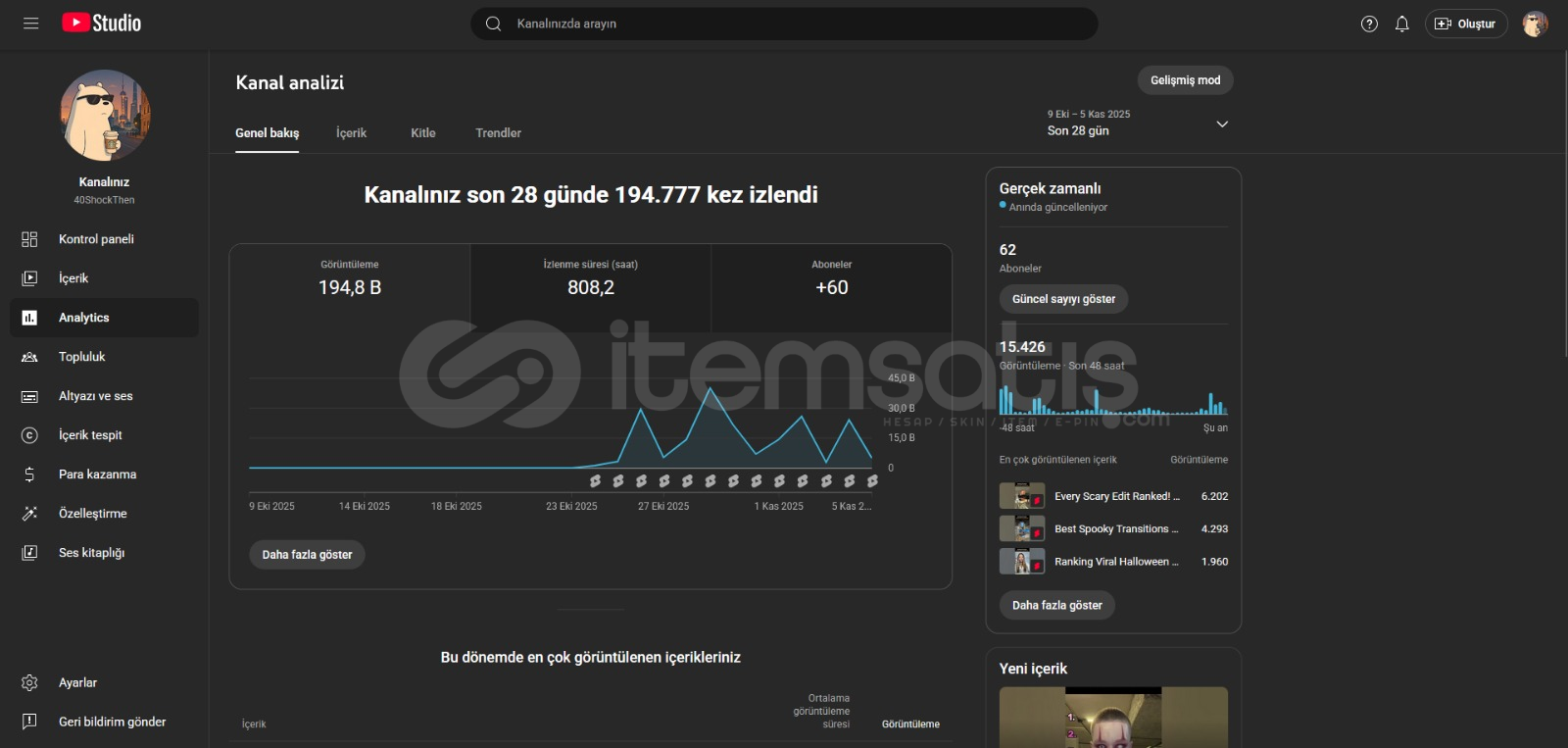Image resolution: width=1568 pixels, height=748 pixels.
Task: Open İçerik in the left sidebar
Action: click(104, 278)
